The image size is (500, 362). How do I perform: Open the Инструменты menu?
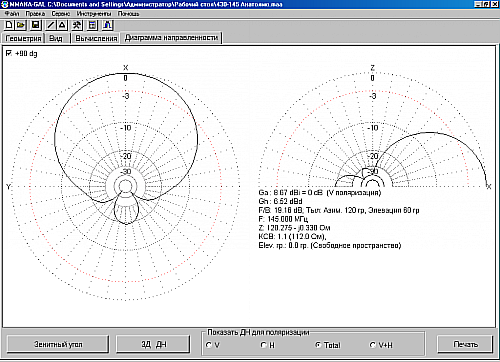[94, 14]
